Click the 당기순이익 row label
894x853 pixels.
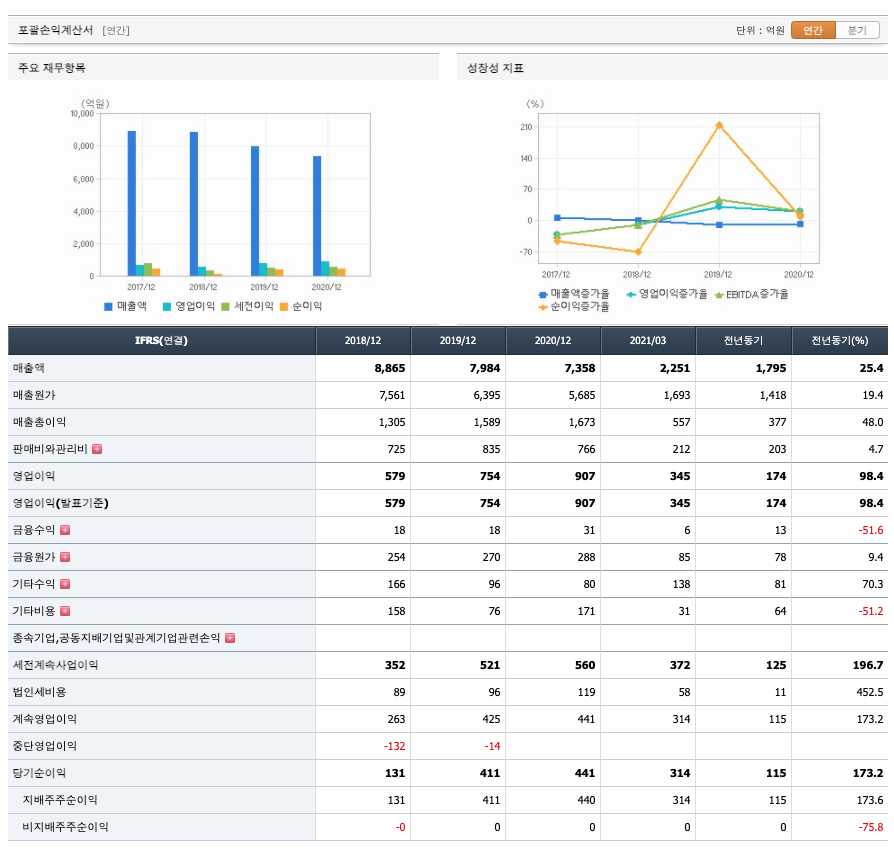click(x=39, y=773)
